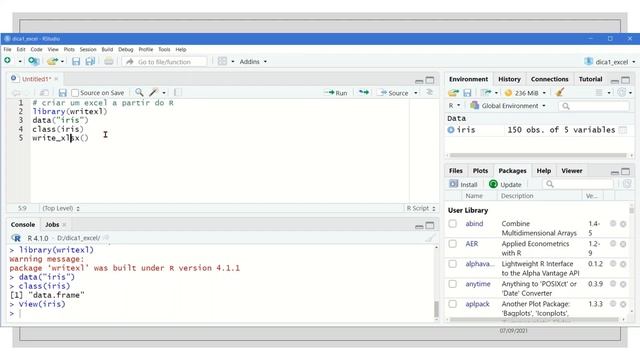The image size is (640, 360).
Task: Open AER package web documentation icon
Action: pyautogui.click(x=613, y=244)
